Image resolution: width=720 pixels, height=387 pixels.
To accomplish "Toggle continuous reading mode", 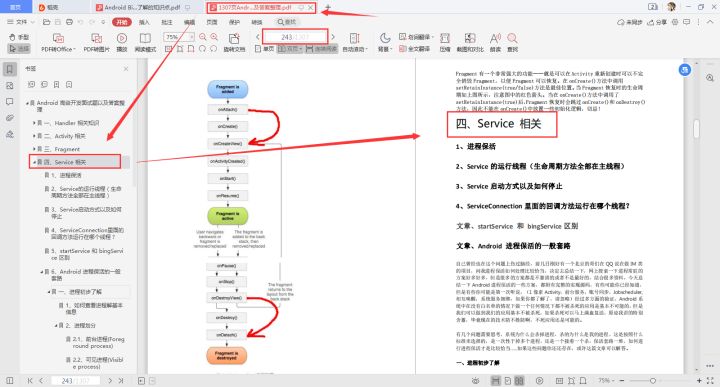I will click(x=321, y=49).
